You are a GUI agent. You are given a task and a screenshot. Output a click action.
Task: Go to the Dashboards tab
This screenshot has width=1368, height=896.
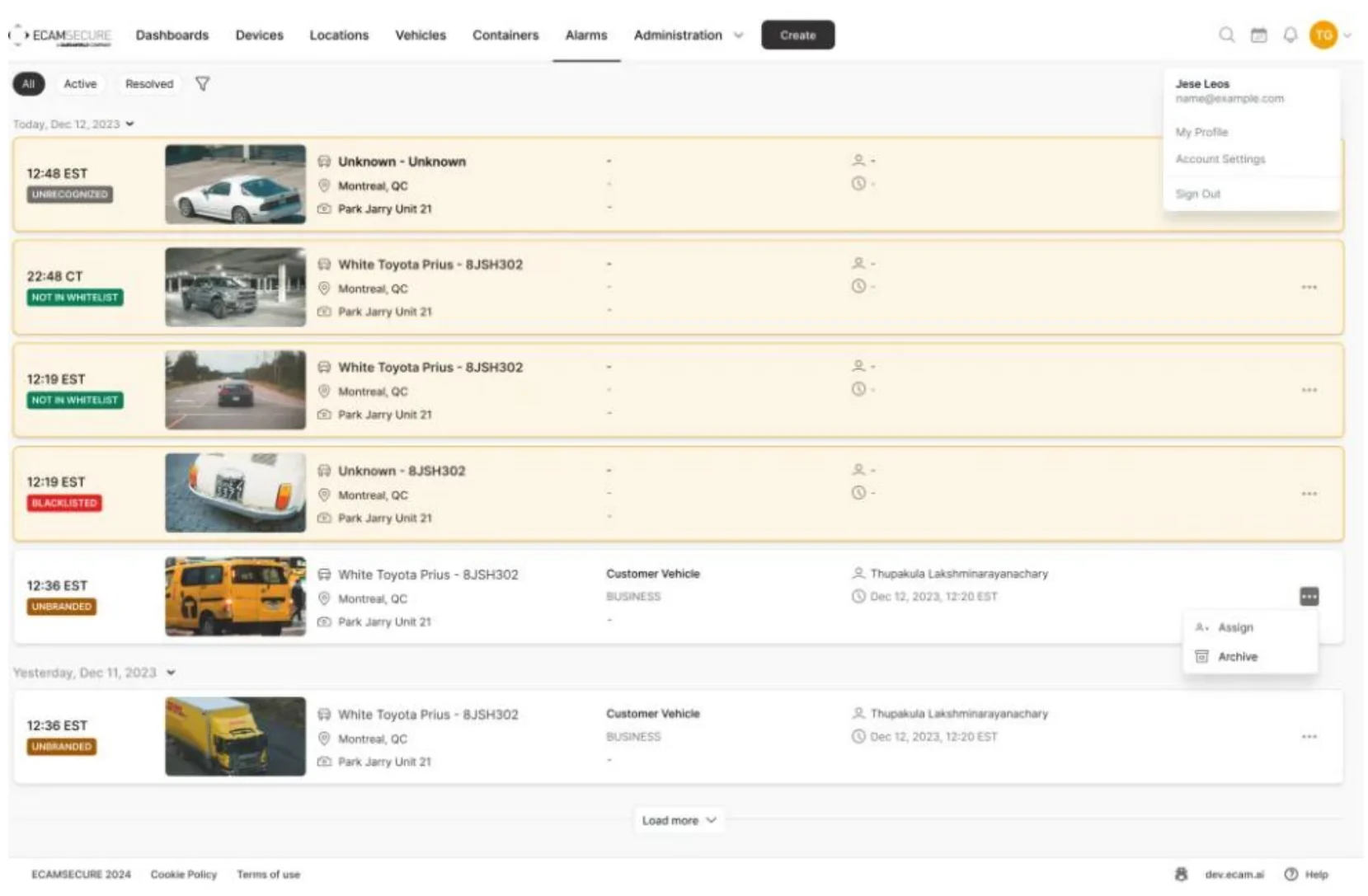[x=172, y=35]
